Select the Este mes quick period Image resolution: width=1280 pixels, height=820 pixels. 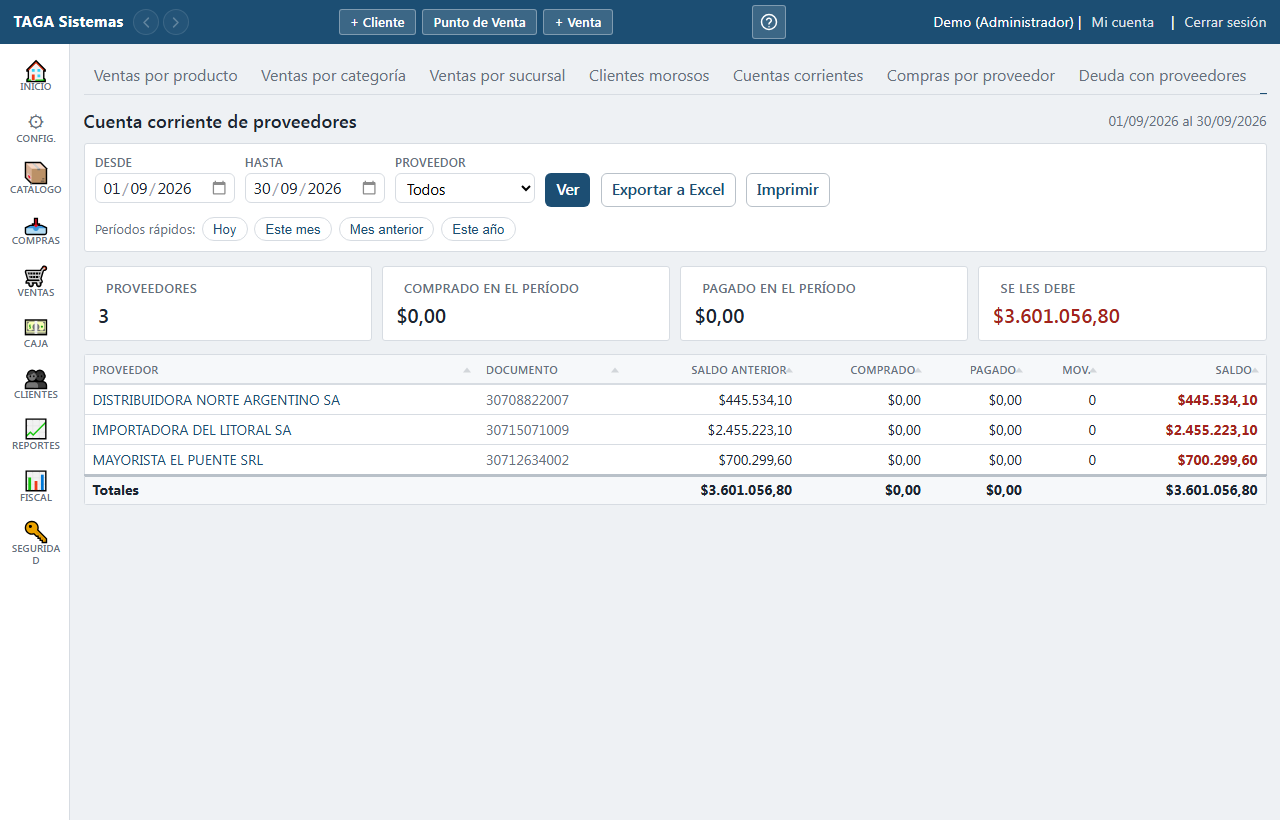[293, 229]
